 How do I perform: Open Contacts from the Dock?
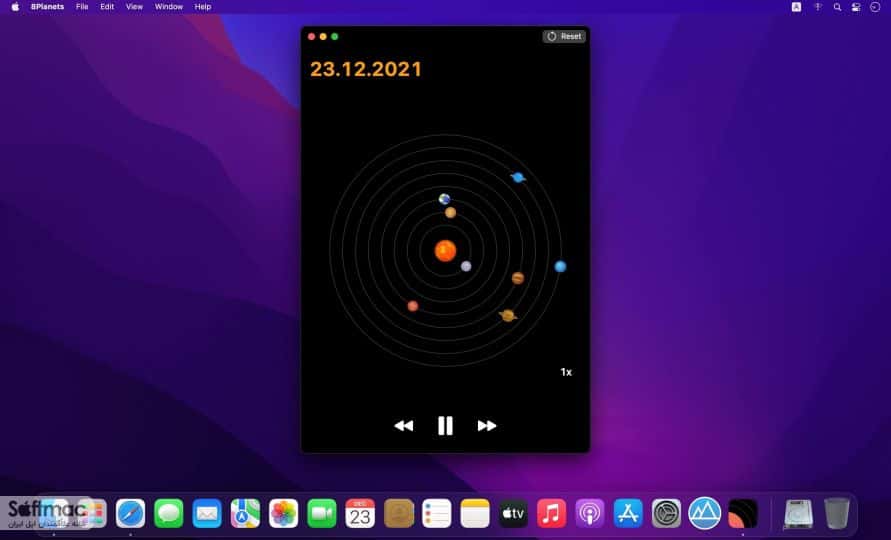[398, 513]
